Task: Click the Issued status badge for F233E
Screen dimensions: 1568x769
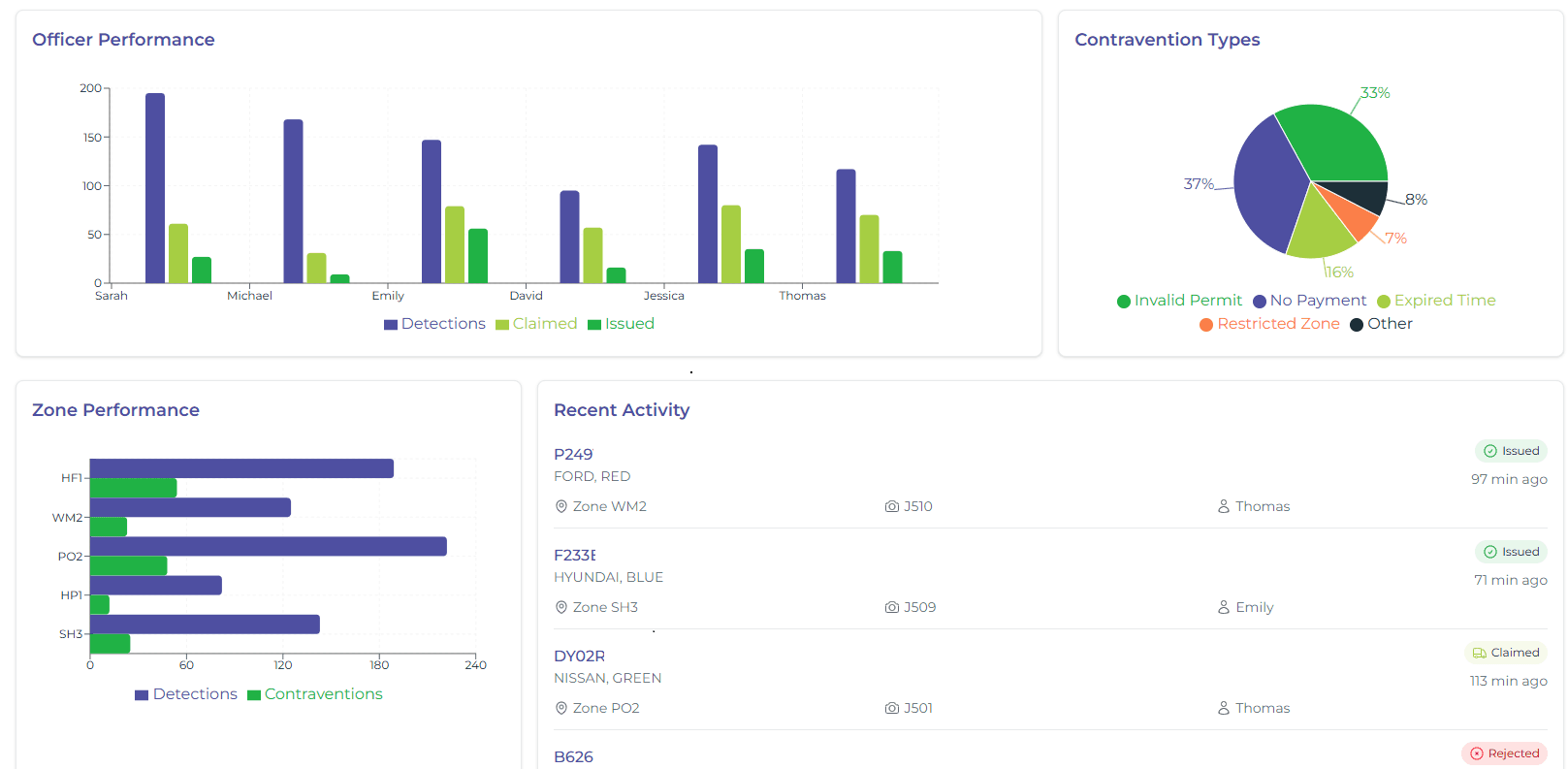Action: pos(1511,552)
